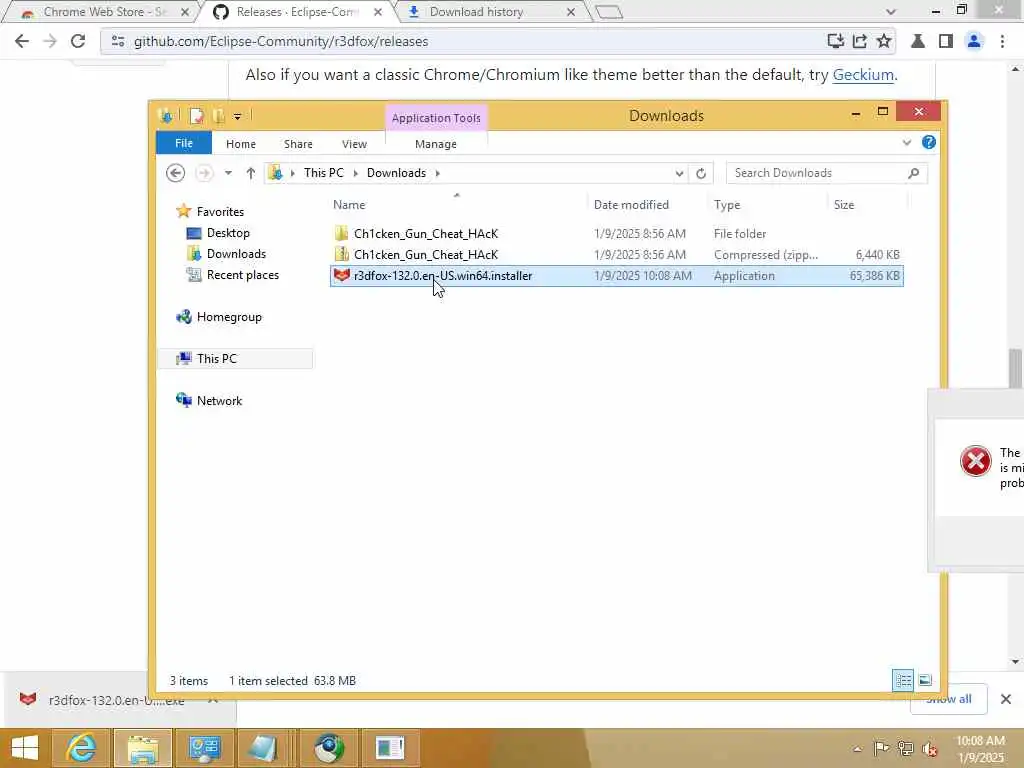Go up one folder level in Explorer
Image resolution: width=1024 pixels, height=768 pixels.
[251, 173]
